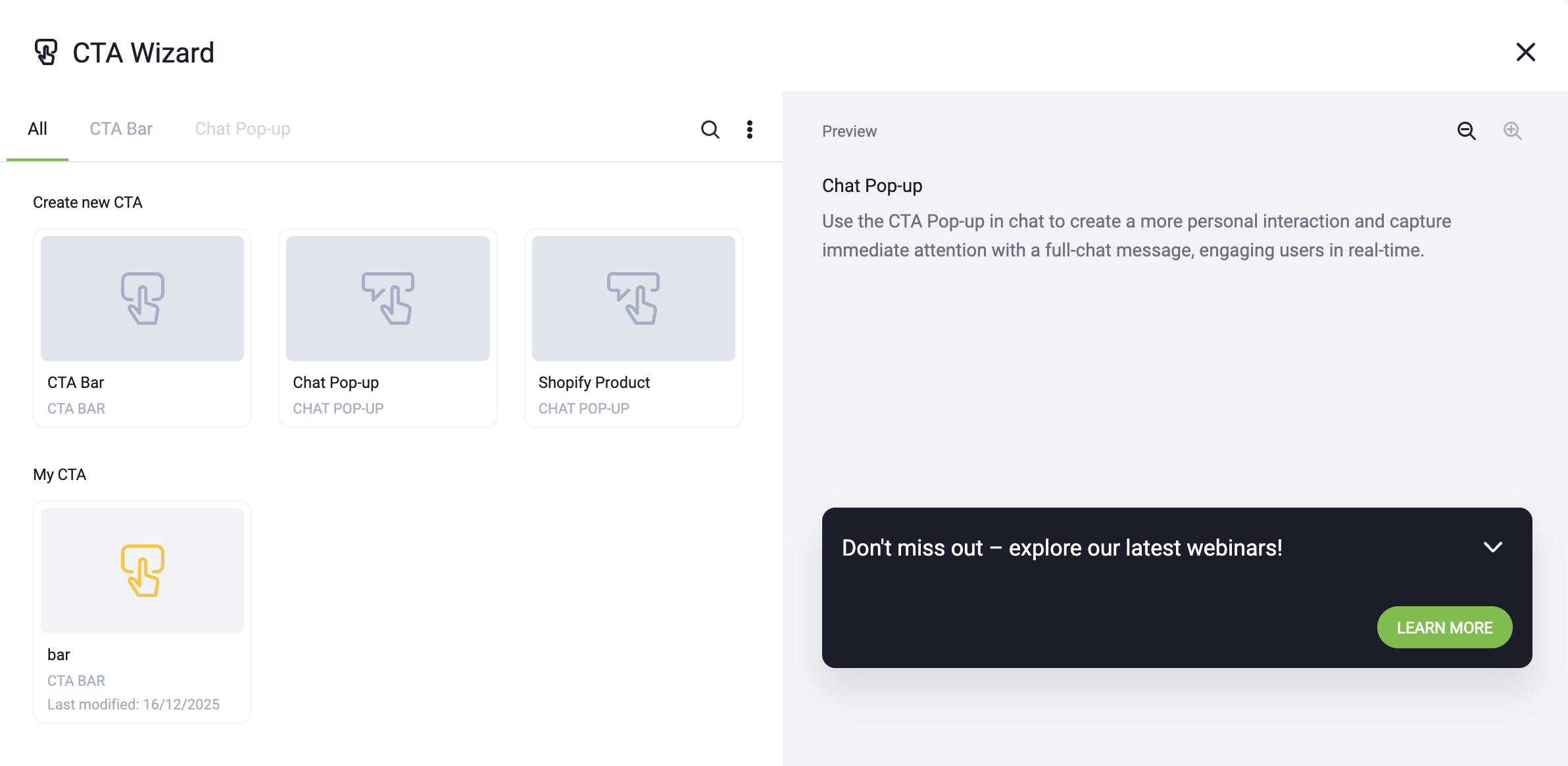Zoom out the preview

tap(1466, 131)
